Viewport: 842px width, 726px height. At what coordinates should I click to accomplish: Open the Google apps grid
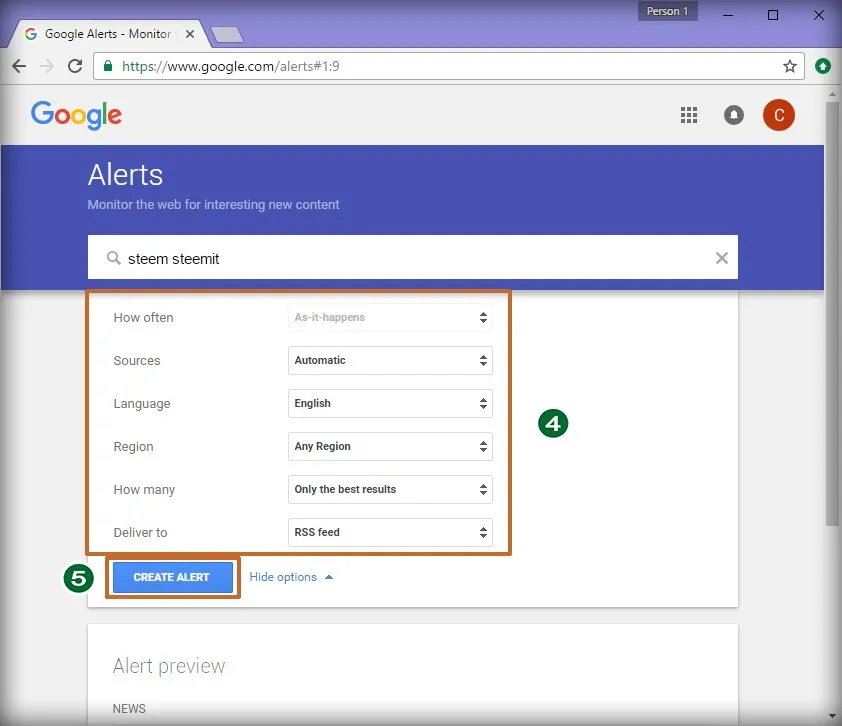pyautogui.click(x=689, y=115)
